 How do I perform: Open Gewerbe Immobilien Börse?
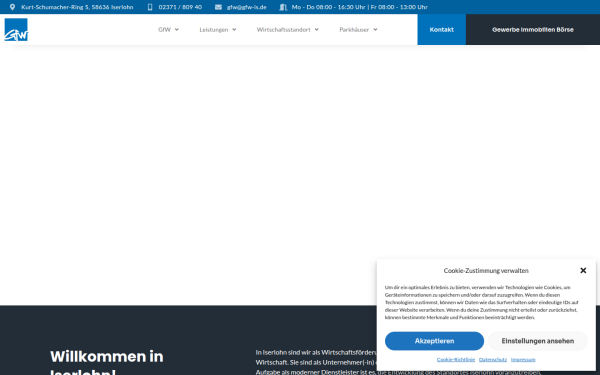click(533, 29)
